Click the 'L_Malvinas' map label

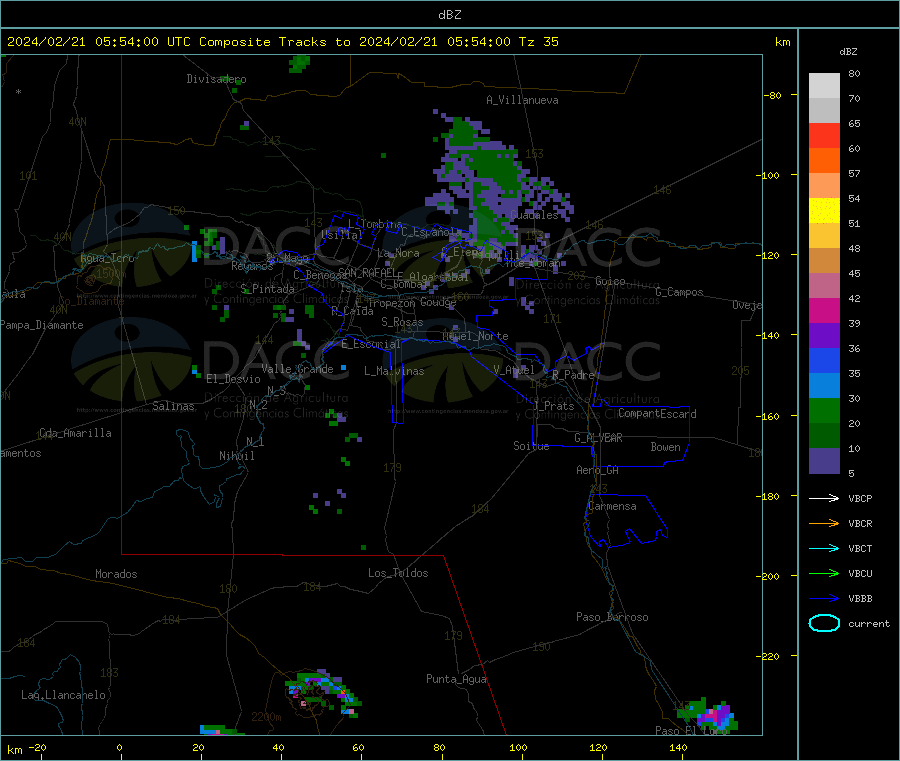[x=394, y=371]
